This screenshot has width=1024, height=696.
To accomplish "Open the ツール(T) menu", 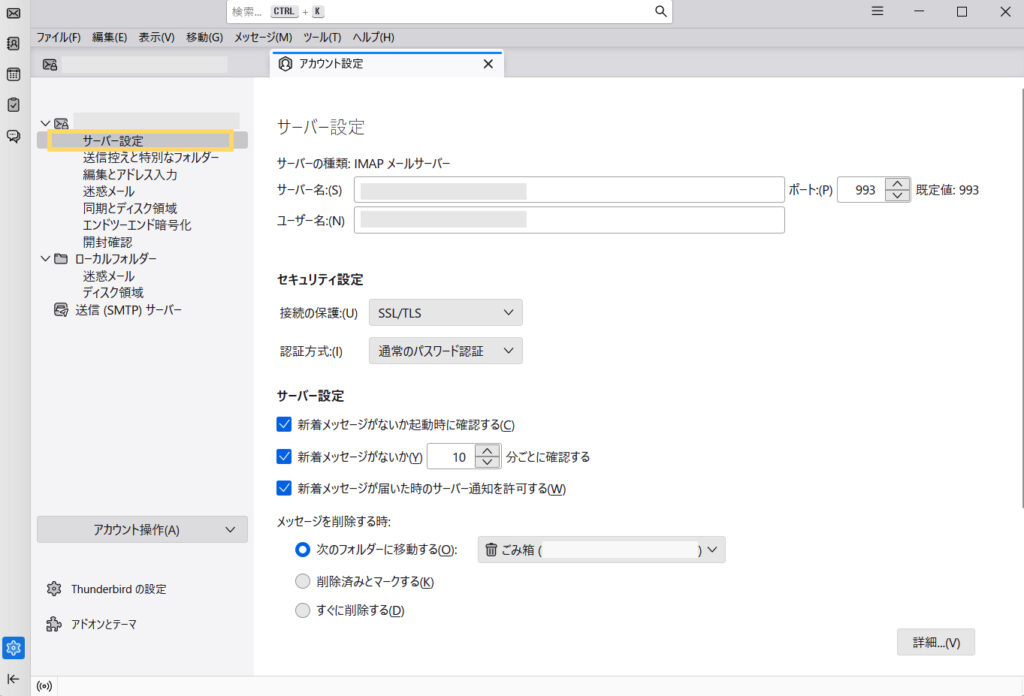I will 322,37.
